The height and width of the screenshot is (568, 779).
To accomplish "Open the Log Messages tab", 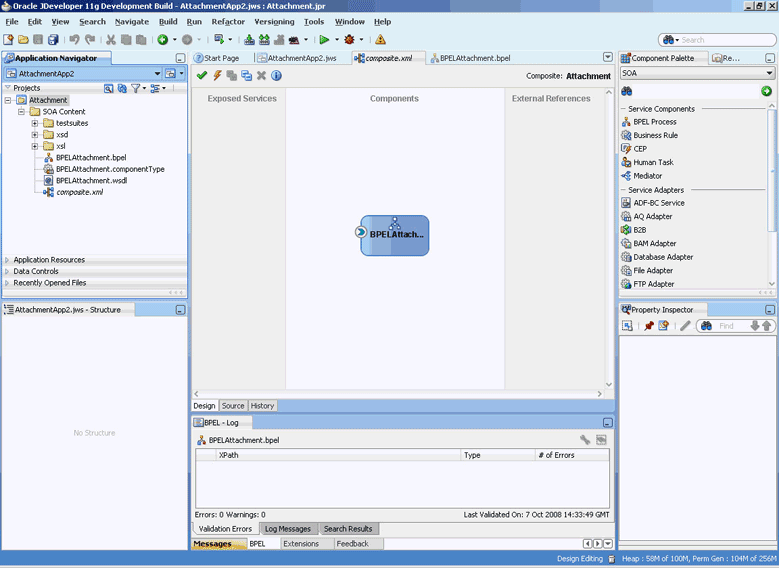I will point(287,529).
